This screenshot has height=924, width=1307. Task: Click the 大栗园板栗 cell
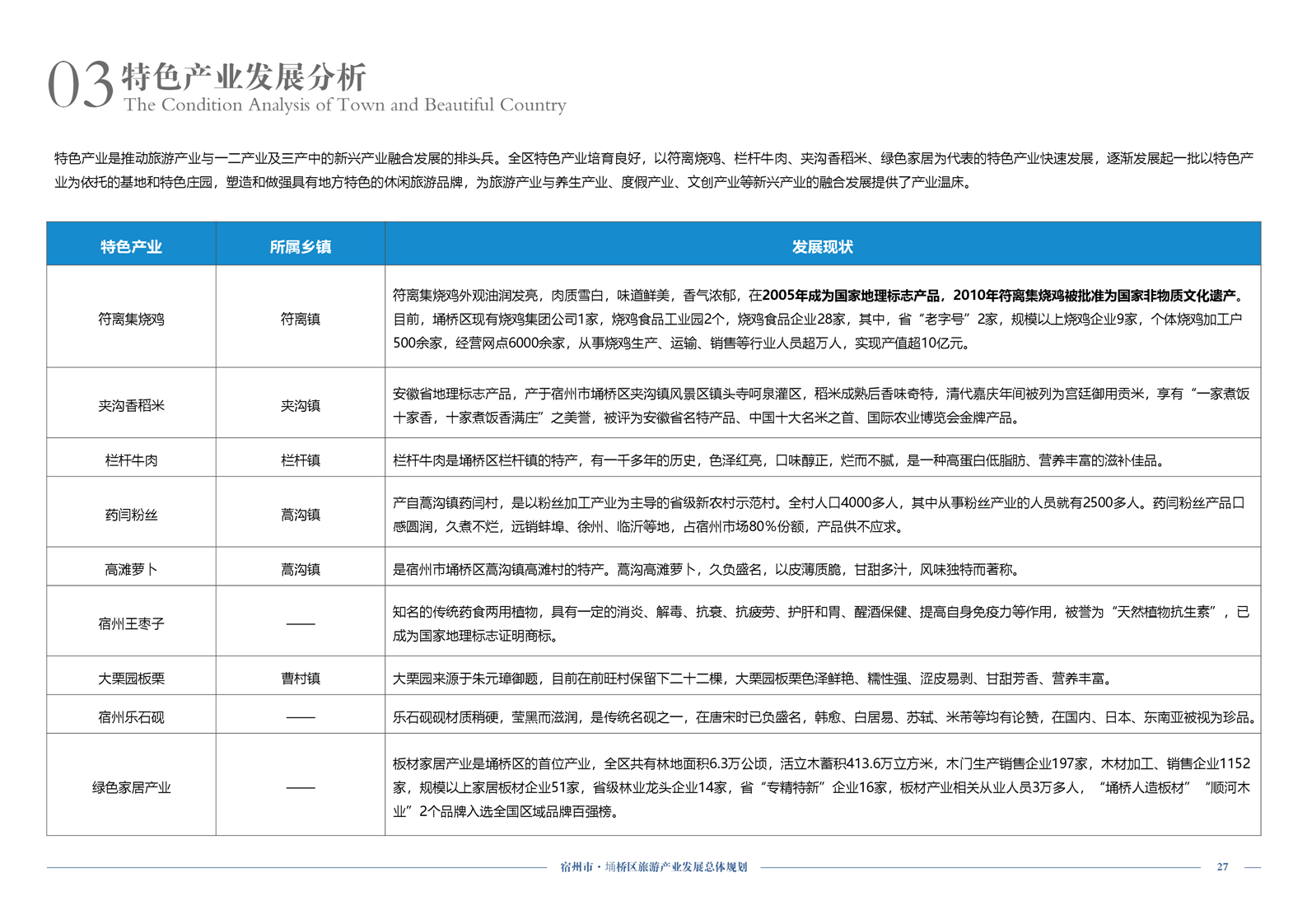point(131,679)
